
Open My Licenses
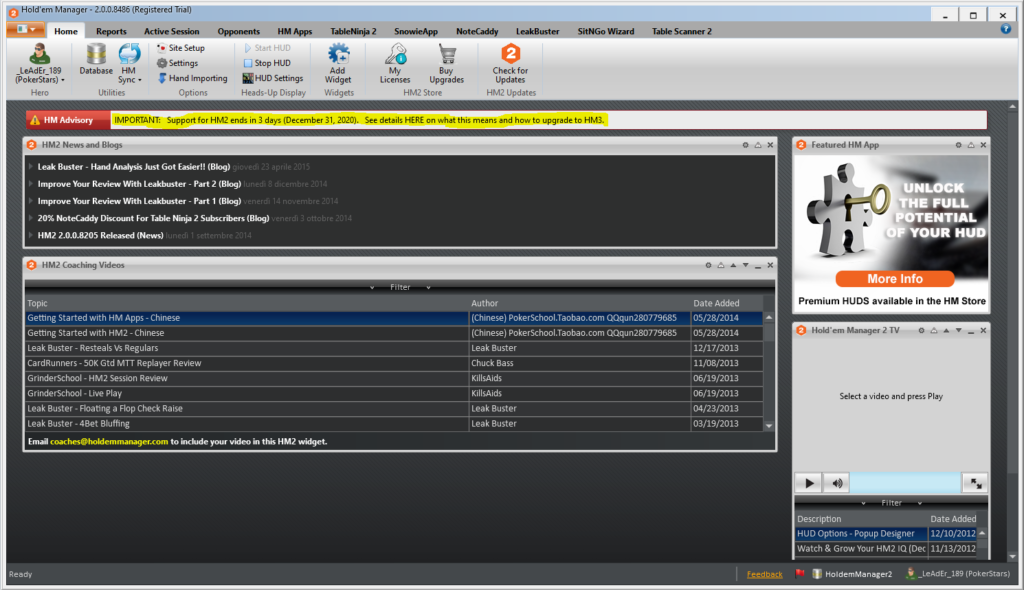click(395, 63)
